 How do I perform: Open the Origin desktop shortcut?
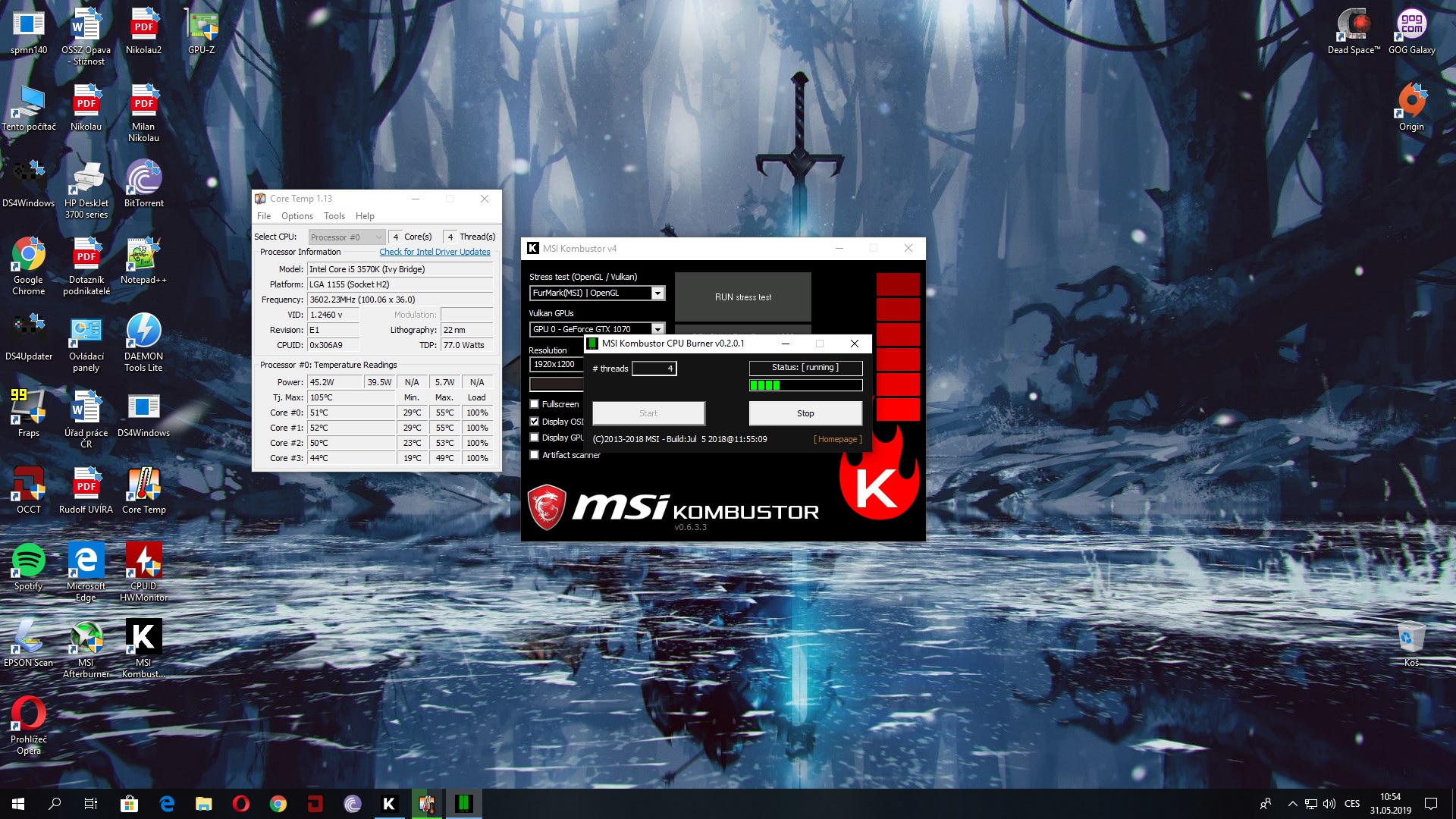click(1411, 108)
